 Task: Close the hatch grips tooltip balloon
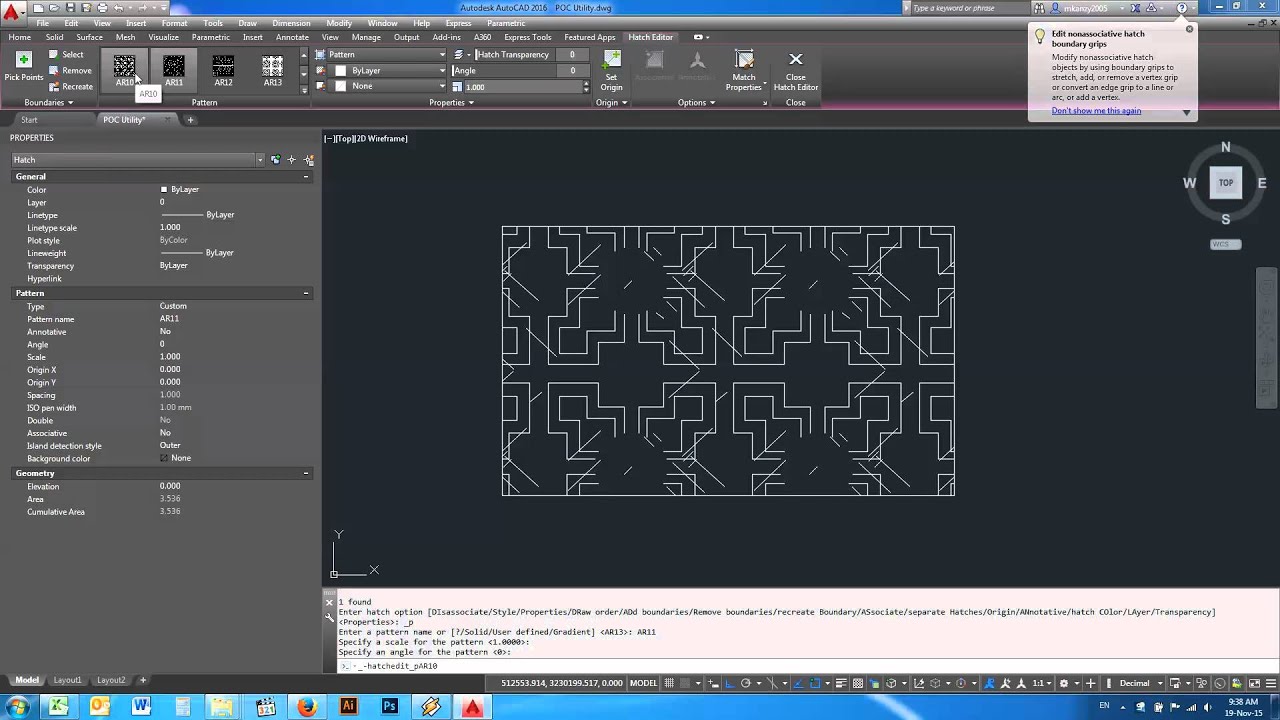tap(1189, 29)
